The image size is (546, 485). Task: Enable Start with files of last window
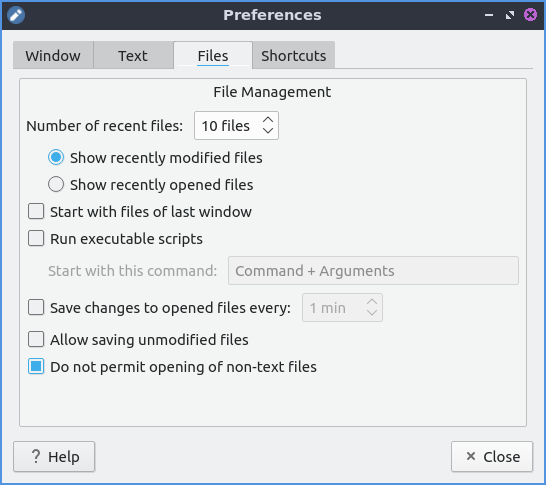click(x=36, y=211)
